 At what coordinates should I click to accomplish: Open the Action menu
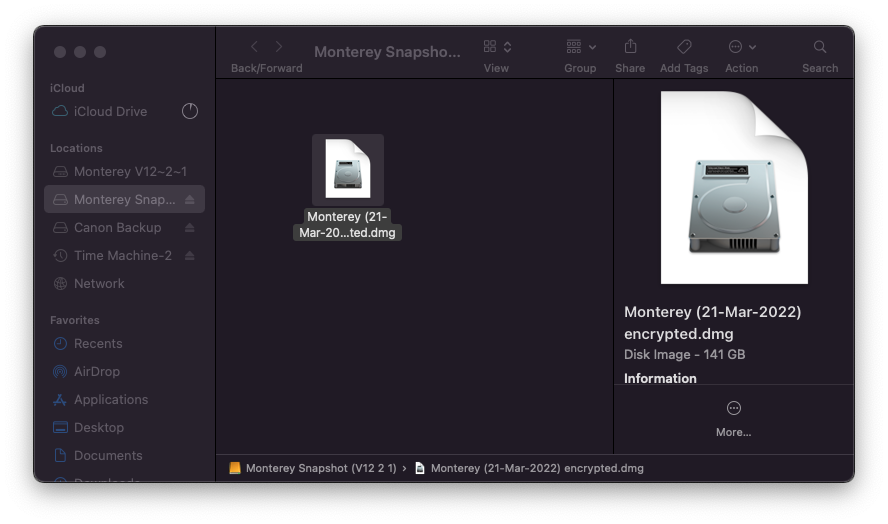coord(742,47)
